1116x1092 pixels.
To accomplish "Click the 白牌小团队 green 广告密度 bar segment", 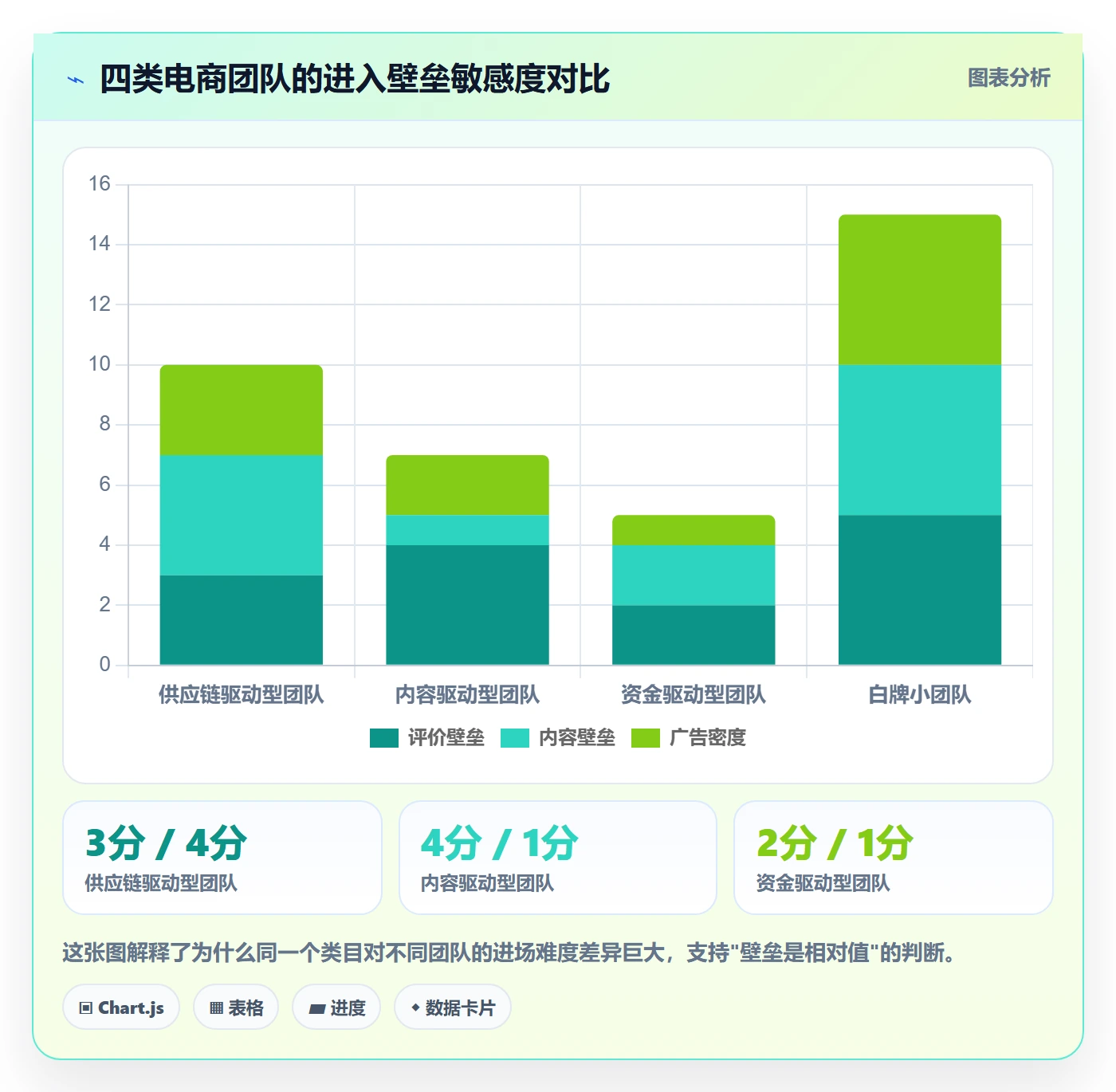I will tap(920, 290).
